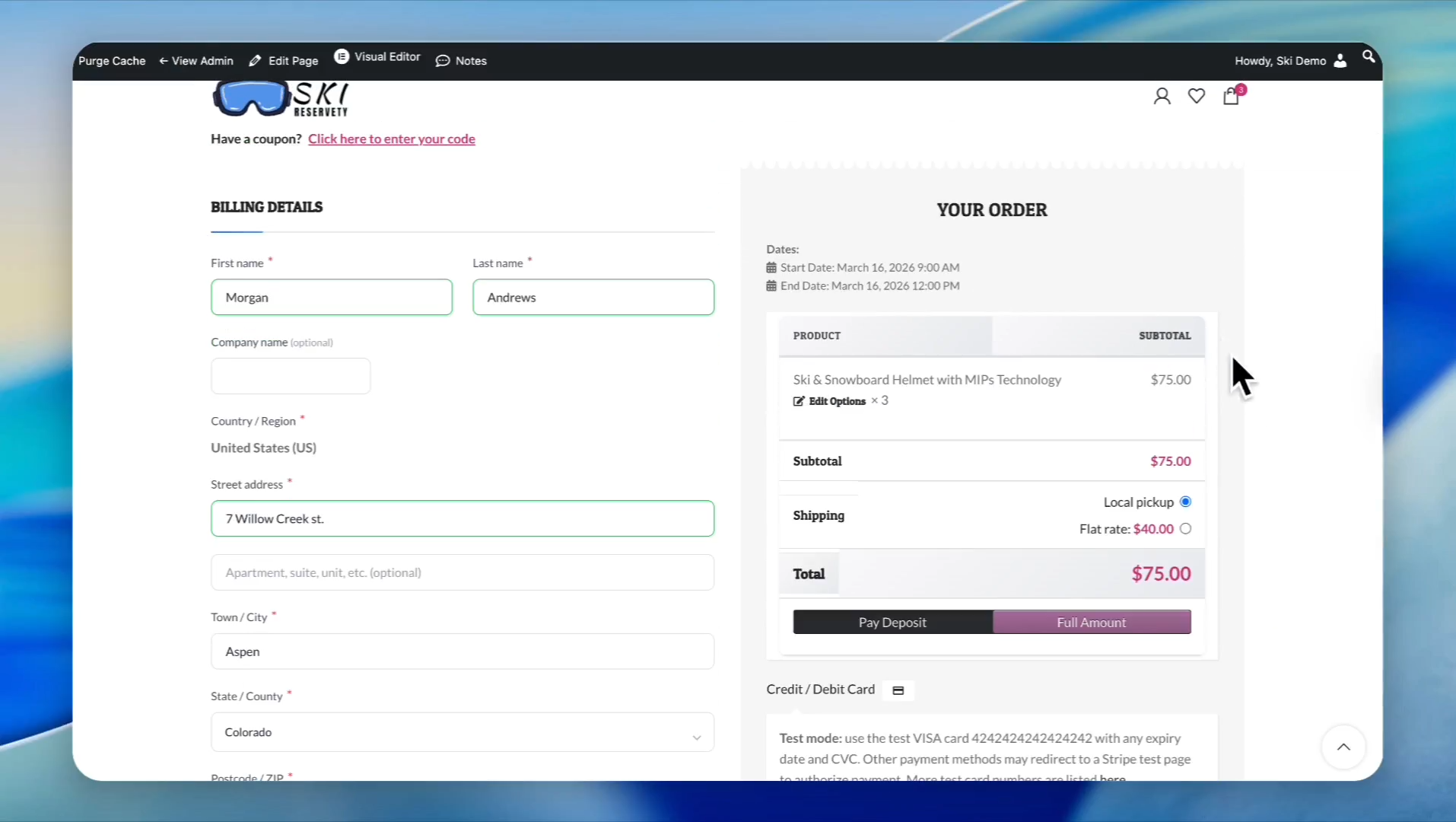Select the Local pickup shipping option
Screen dimensions: 1456x822
pos(1185,502)
